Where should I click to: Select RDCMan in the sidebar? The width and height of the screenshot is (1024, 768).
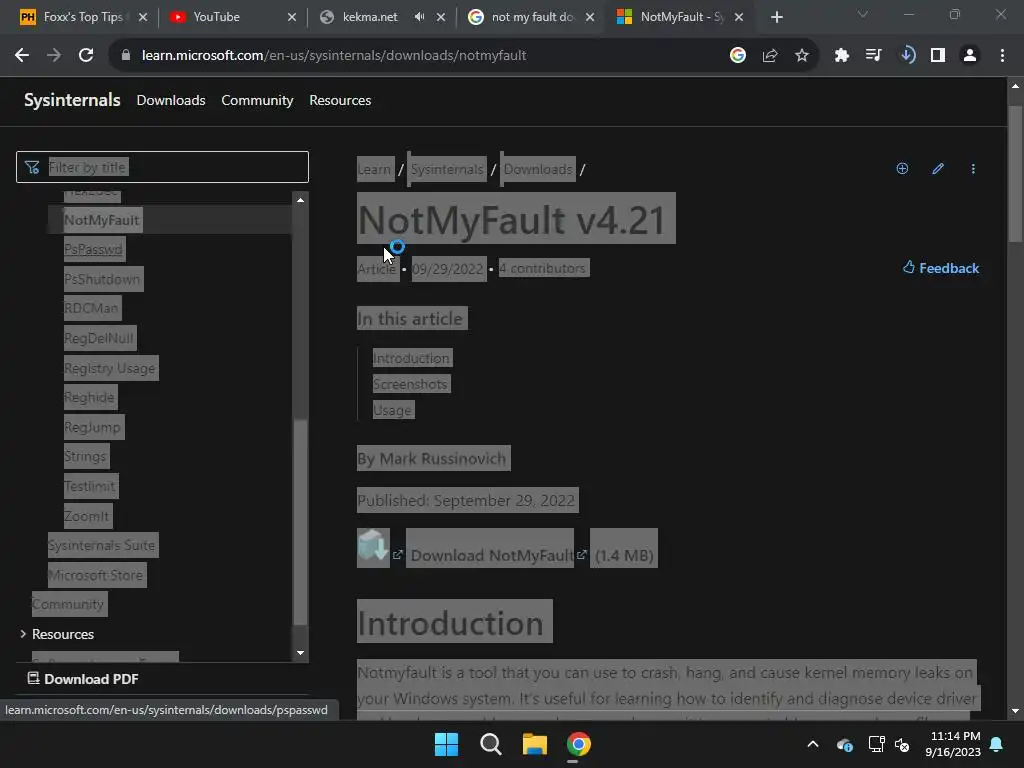point(91,308)
